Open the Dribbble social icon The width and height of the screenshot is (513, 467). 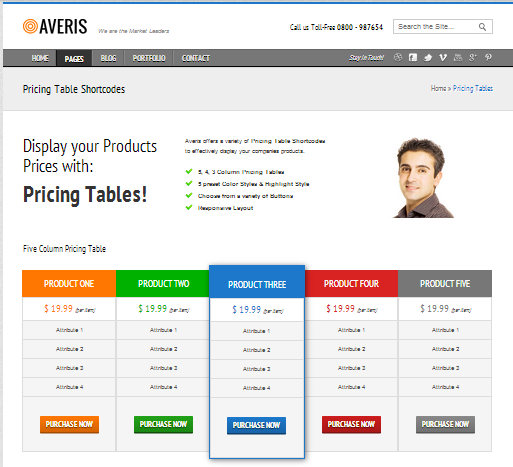pos(398,57)
